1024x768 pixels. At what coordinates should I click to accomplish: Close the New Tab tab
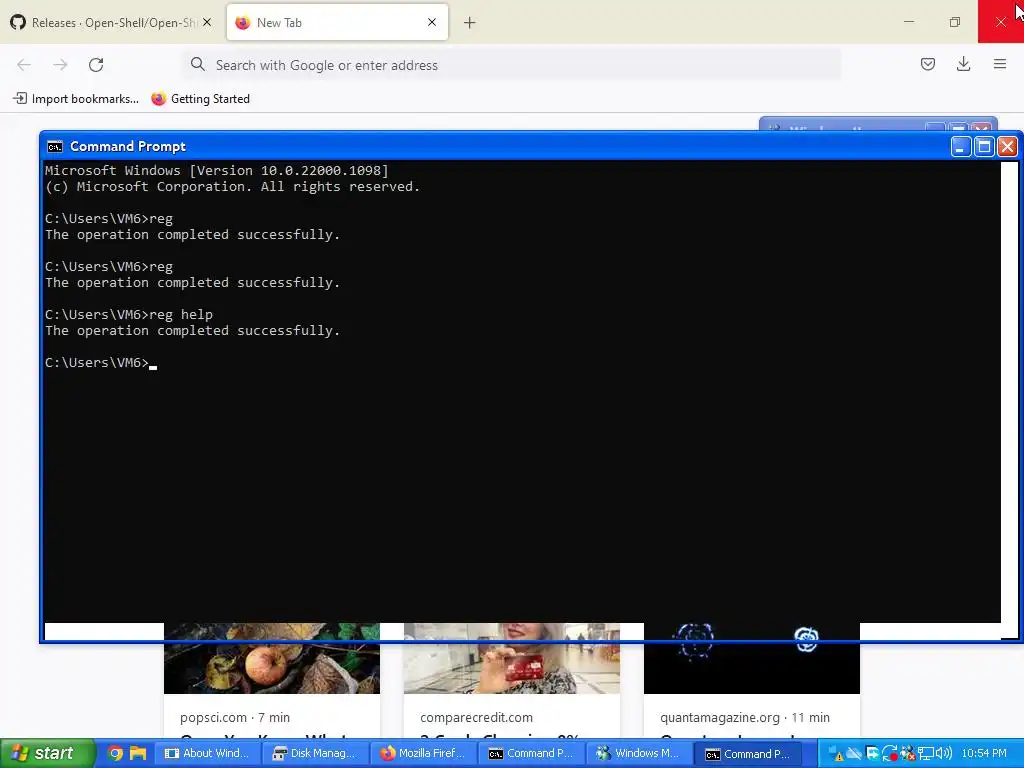(x=432, y=22)
